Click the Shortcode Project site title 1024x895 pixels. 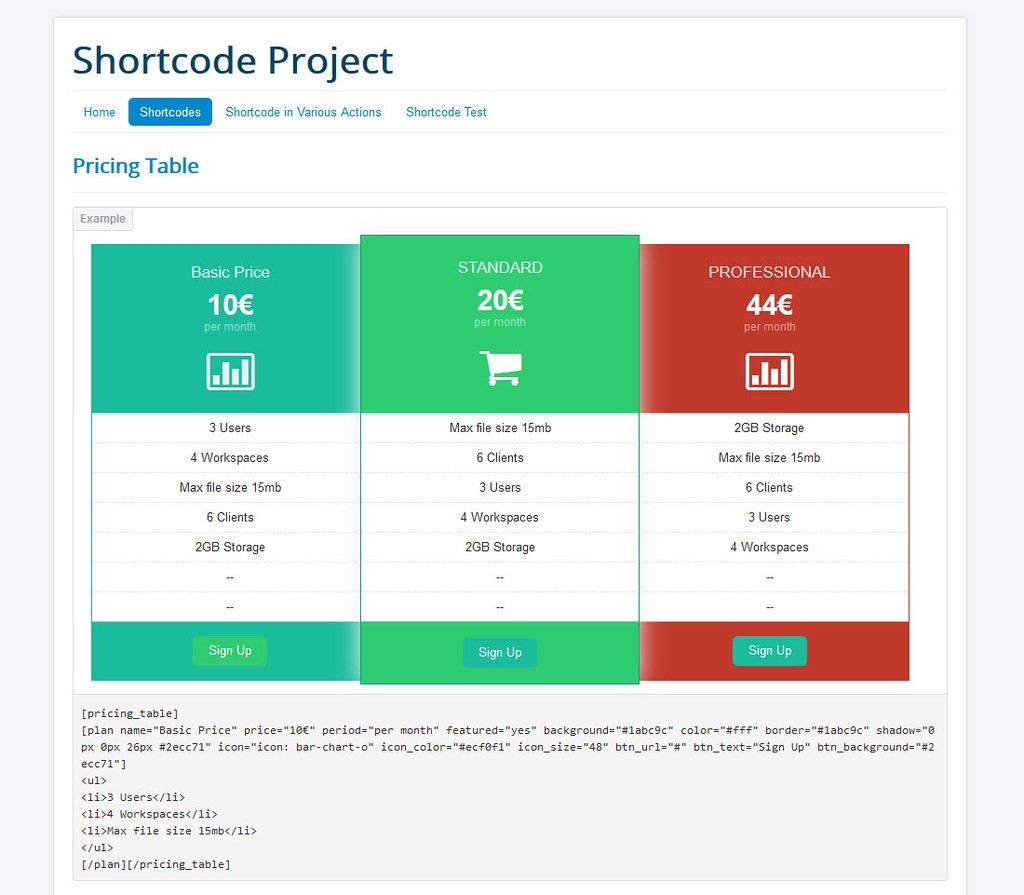(232, 60)
